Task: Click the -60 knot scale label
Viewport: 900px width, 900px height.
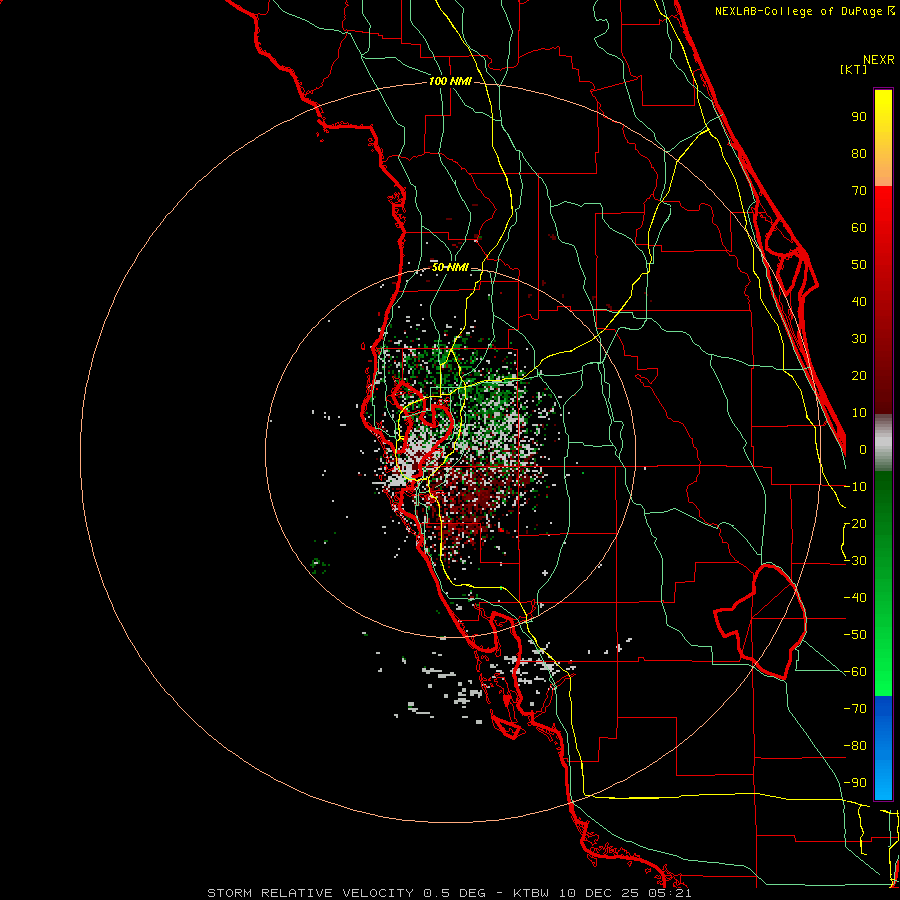Action: (855, 672)
